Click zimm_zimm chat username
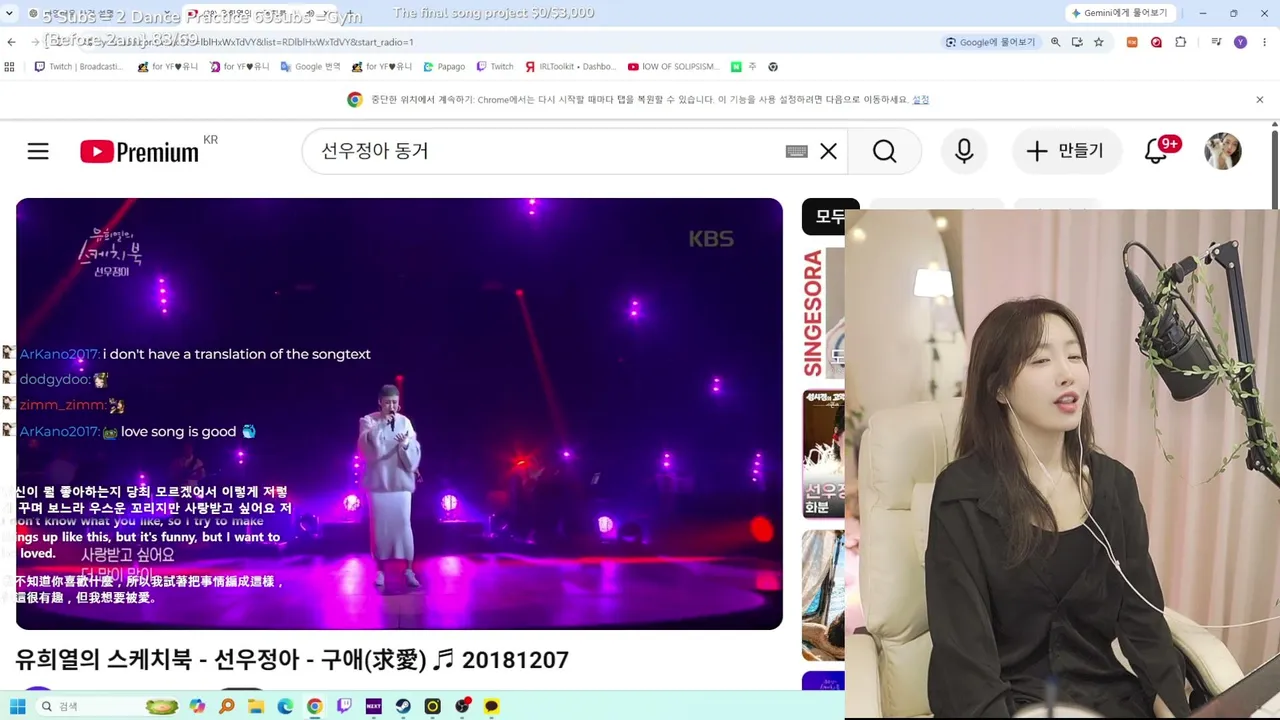The image size is (1280, 720). [62, 405]
